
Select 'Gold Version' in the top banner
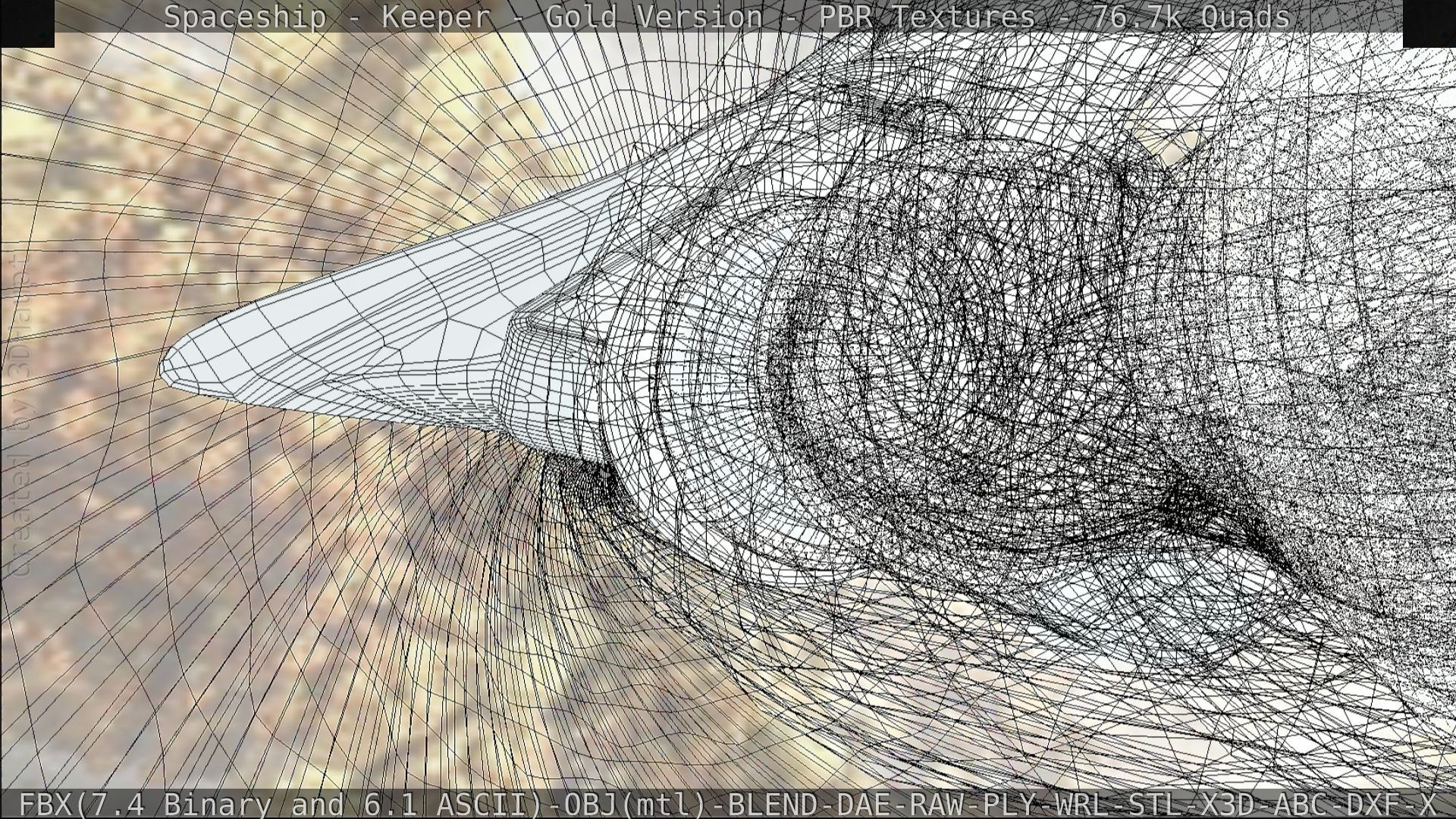pos(654,17)
